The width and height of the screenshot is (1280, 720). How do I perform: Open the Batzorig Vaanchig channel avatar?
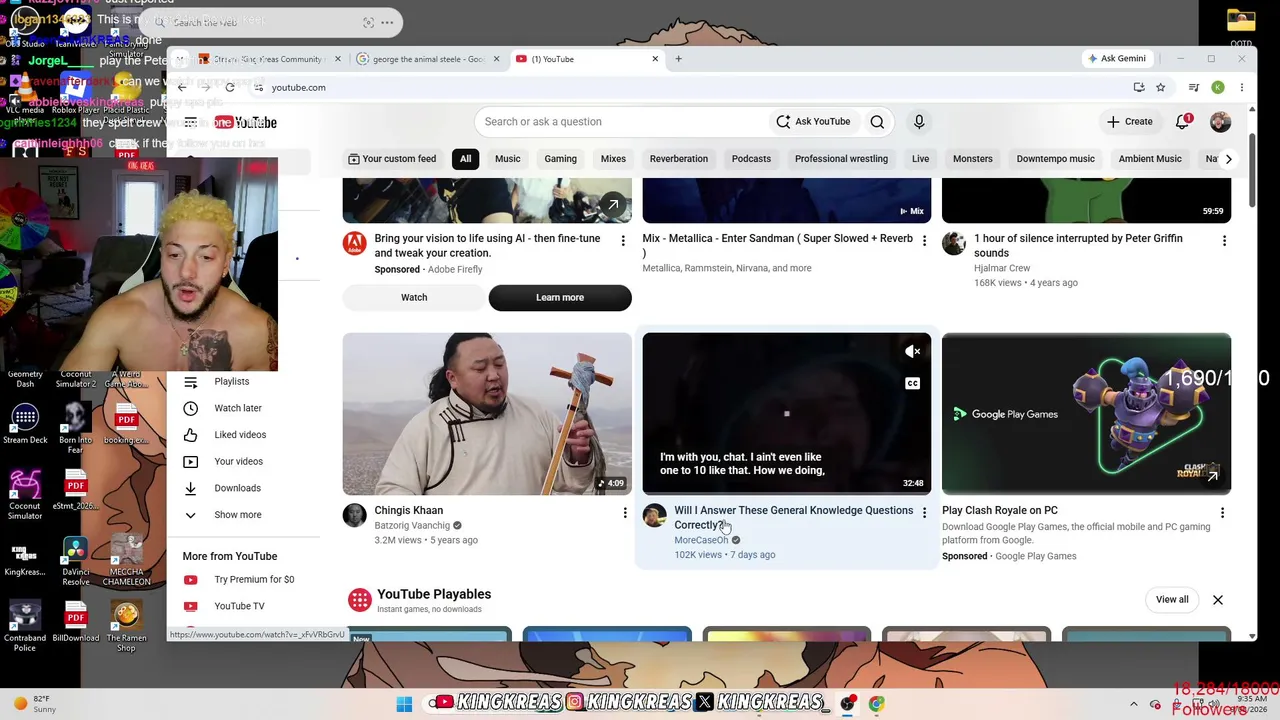(355, 515)
